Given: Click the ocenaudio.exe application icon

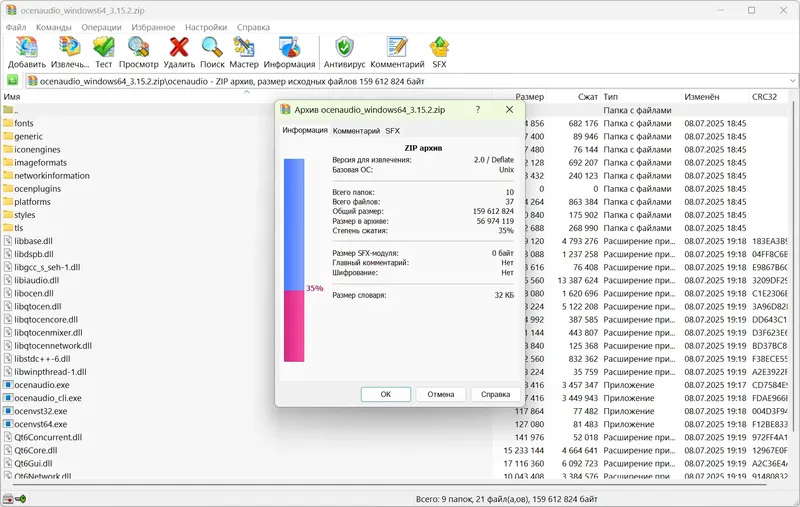Looking at the screenshot, I should (8, 385).
